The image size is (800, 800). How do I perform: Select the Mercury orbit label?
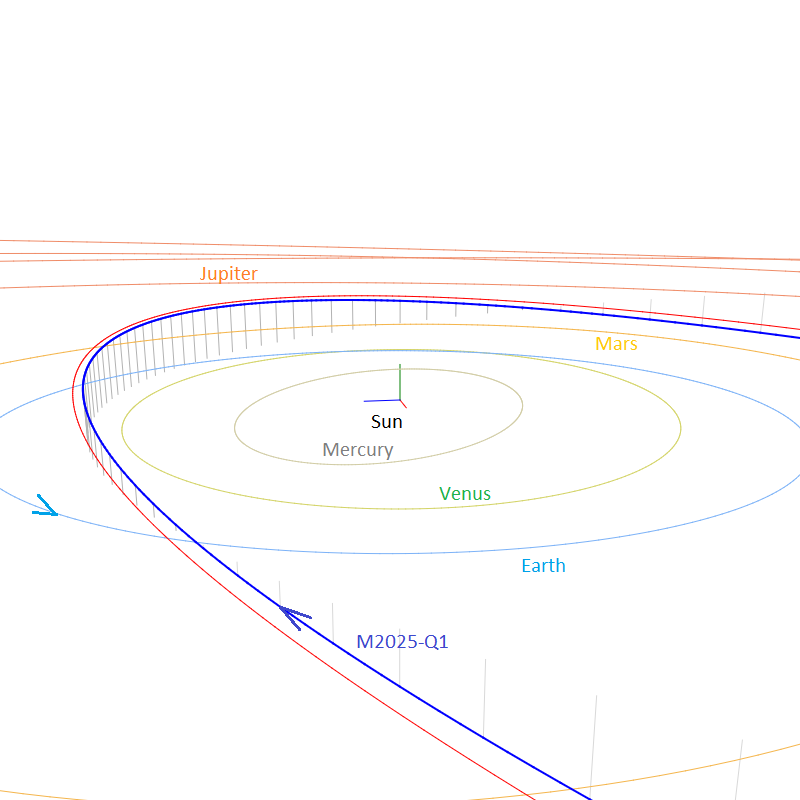pos(358,450)
